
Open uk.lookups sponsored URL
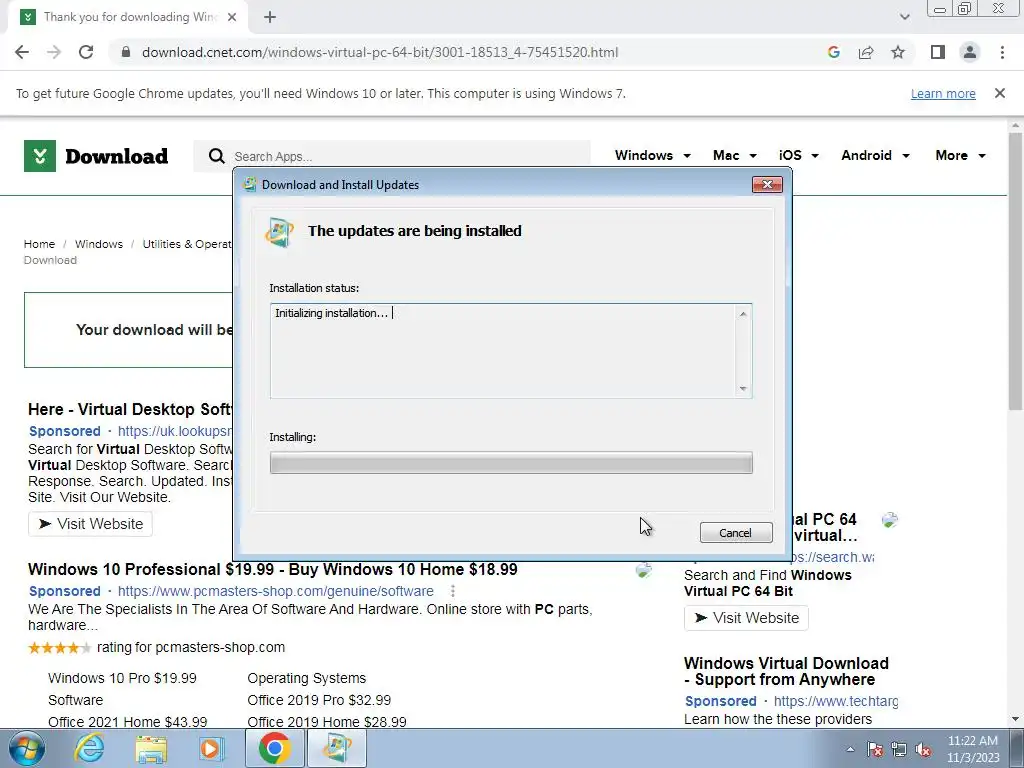(x=175, y=431)
